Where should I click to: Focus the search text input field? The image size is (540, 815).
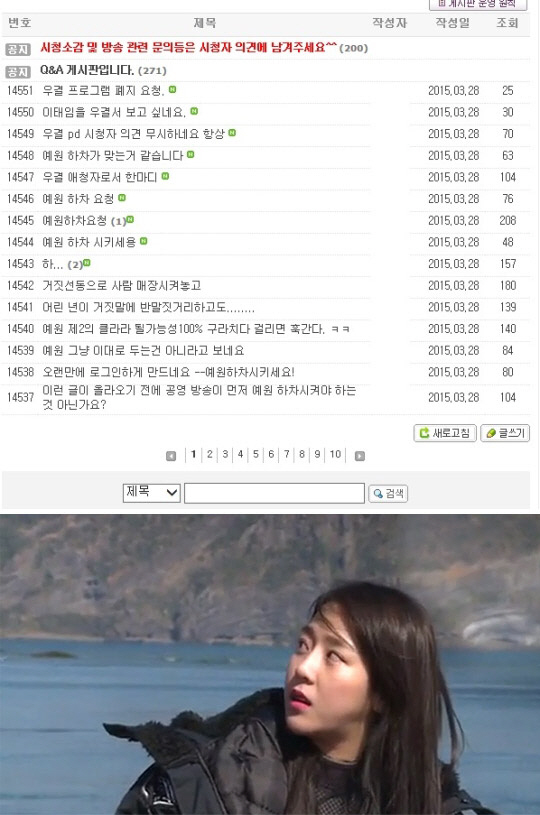point(274,493)
